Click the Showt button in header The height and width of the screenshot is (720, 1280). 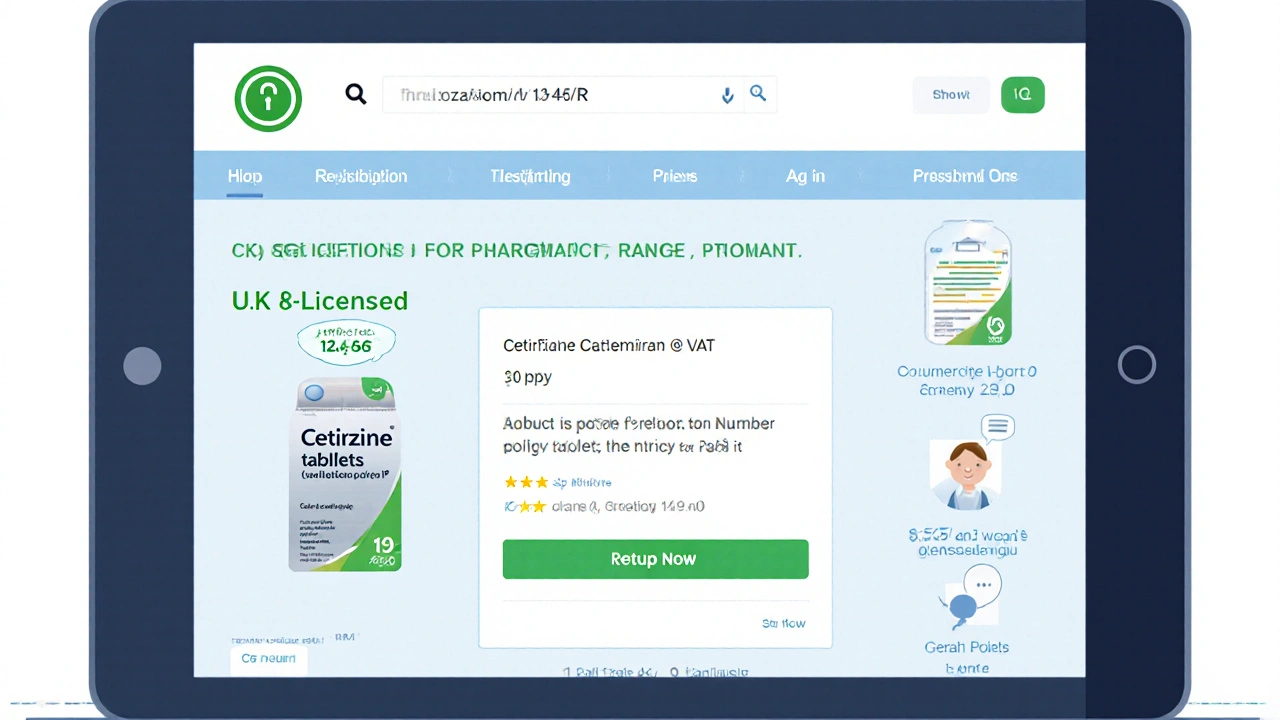951,94
